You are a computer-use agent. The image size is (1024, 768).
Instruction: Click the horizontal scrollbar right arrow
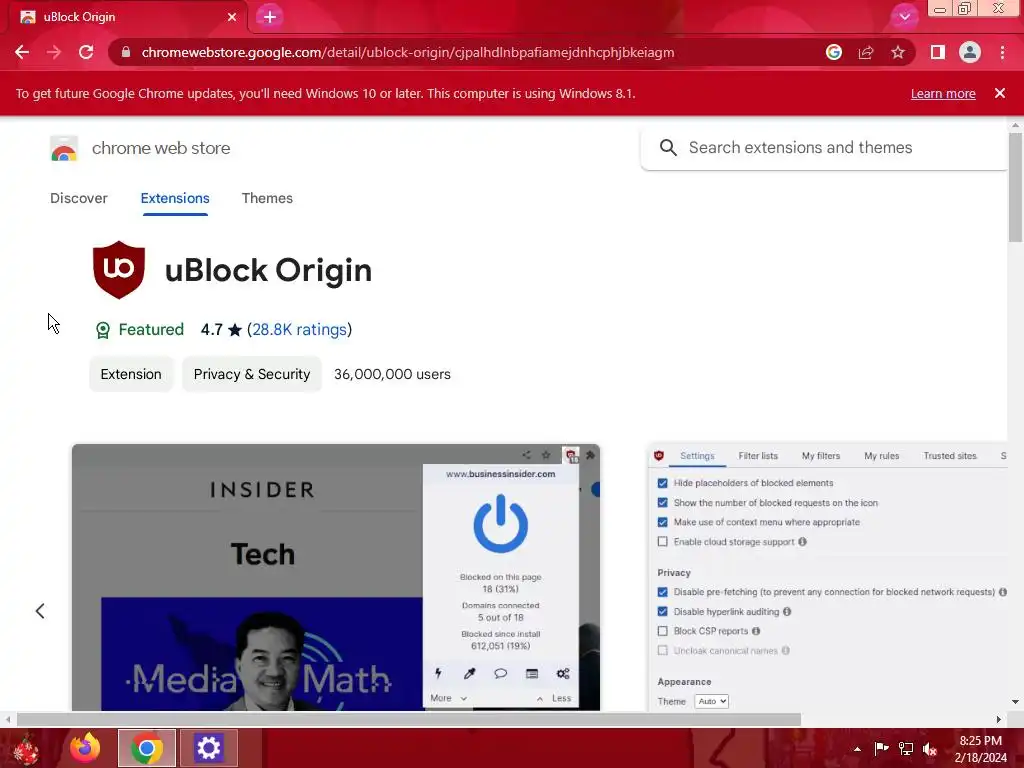[998, 719]
